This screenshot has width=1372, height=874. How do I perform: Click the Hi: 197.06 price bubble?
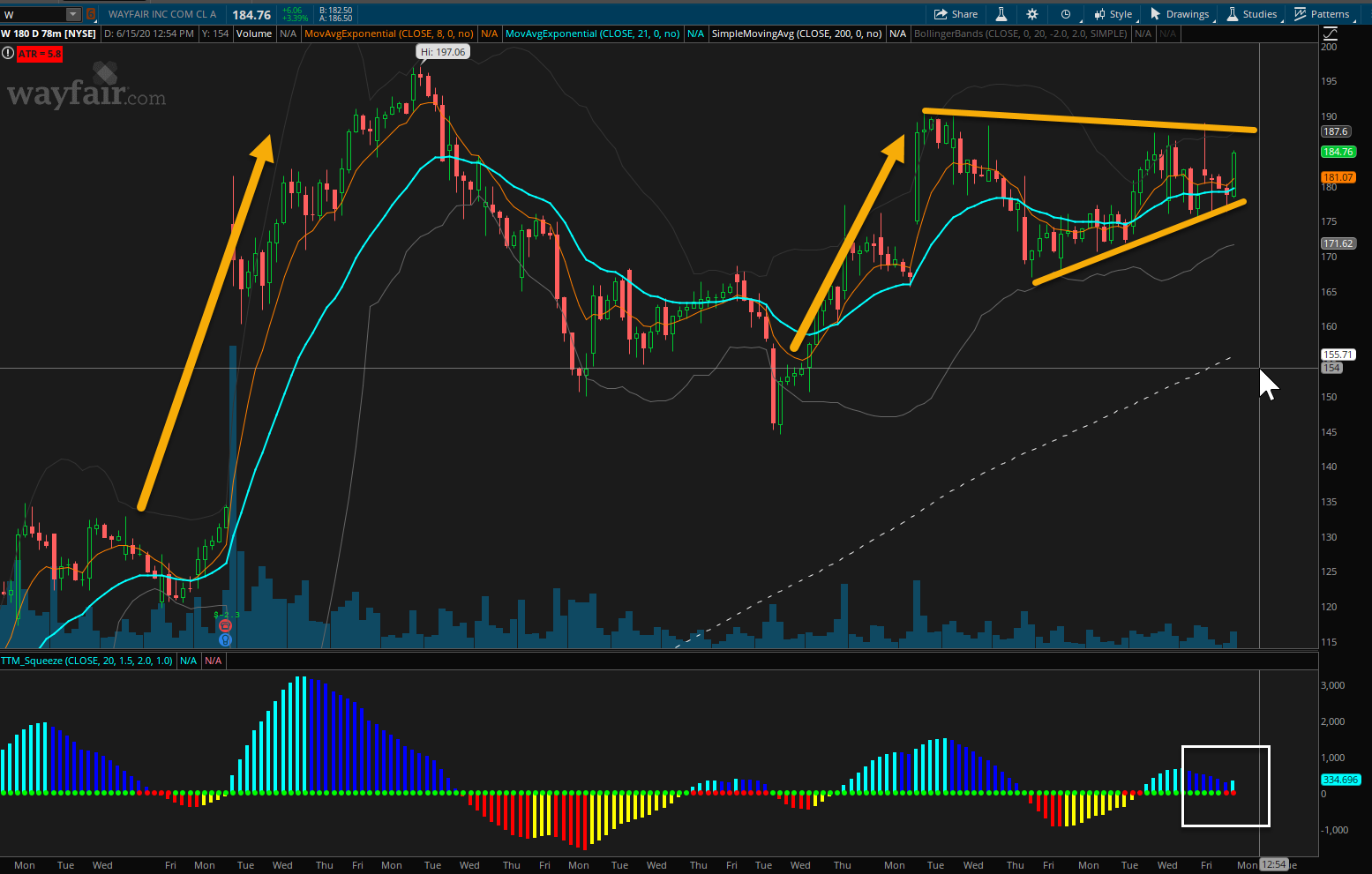point(442,52)
